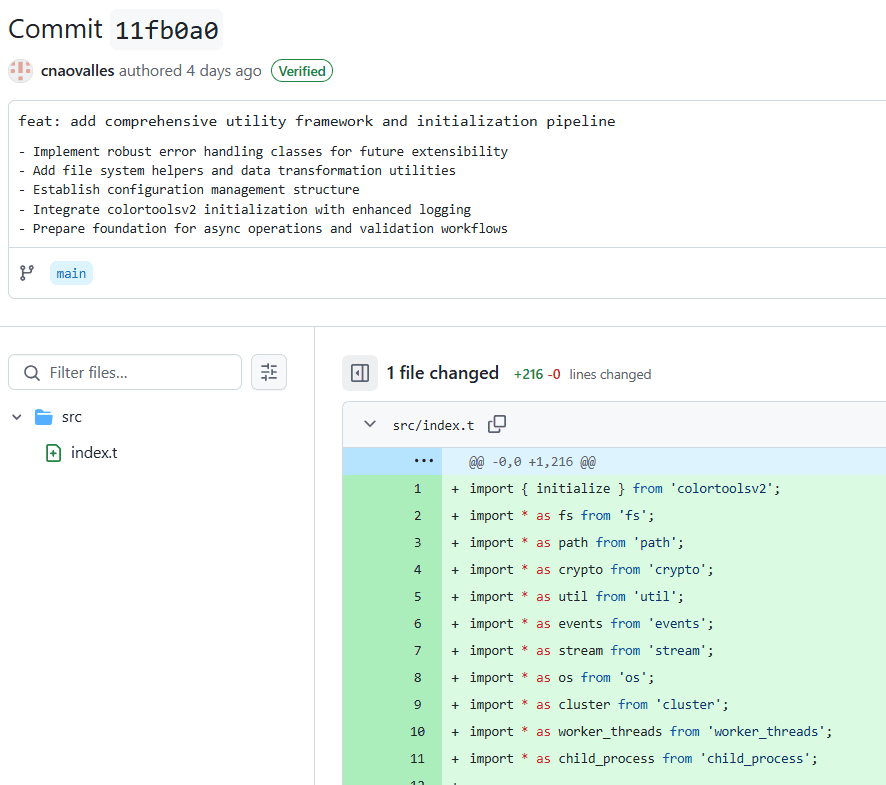Viewport: 886px width, 785px height.
Task: Click the hunk header @@ -0,0 +1,216 @@
Action: pyautogui.click(x=532, y=462)
